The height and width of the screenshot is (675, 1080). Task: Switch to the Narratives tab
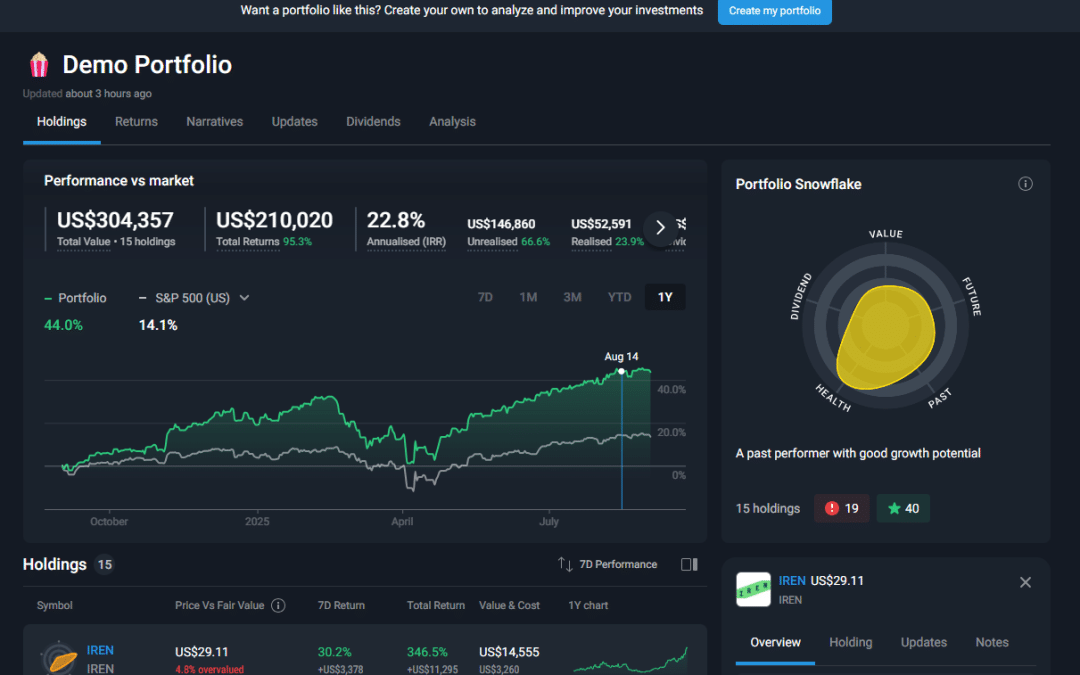(x=214, y=122)
